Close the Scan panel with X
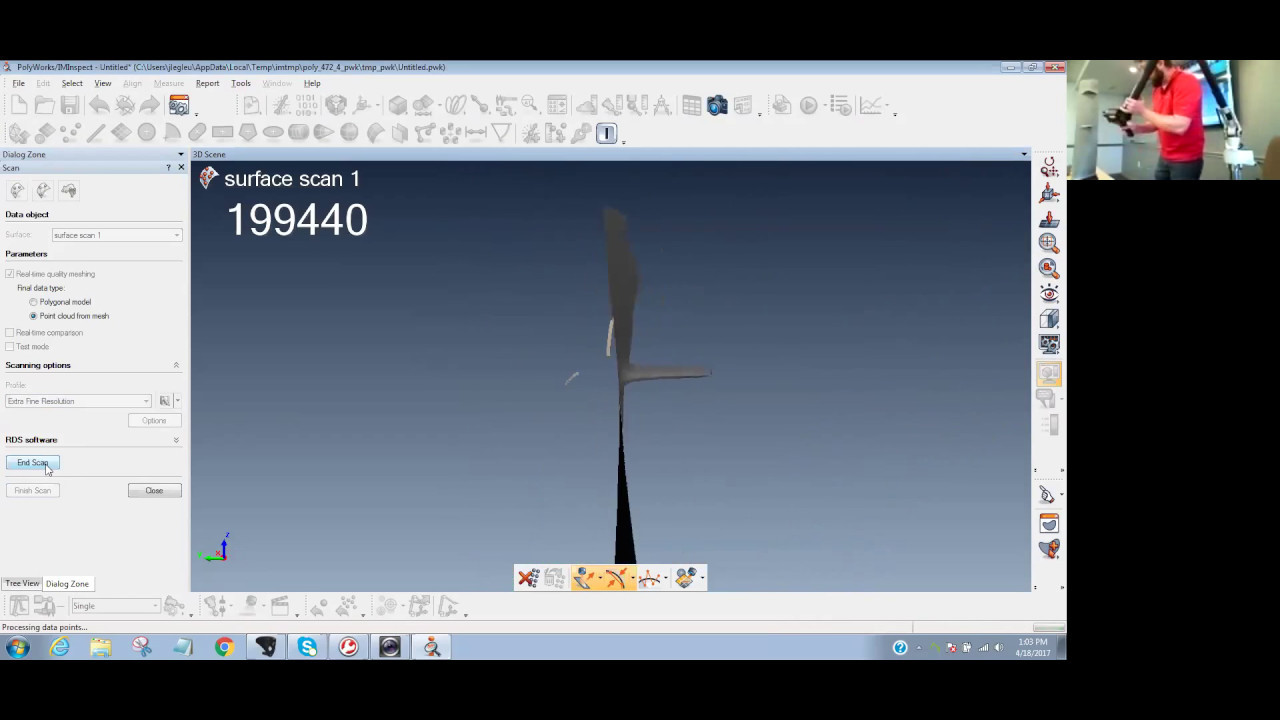 [181, 168]
